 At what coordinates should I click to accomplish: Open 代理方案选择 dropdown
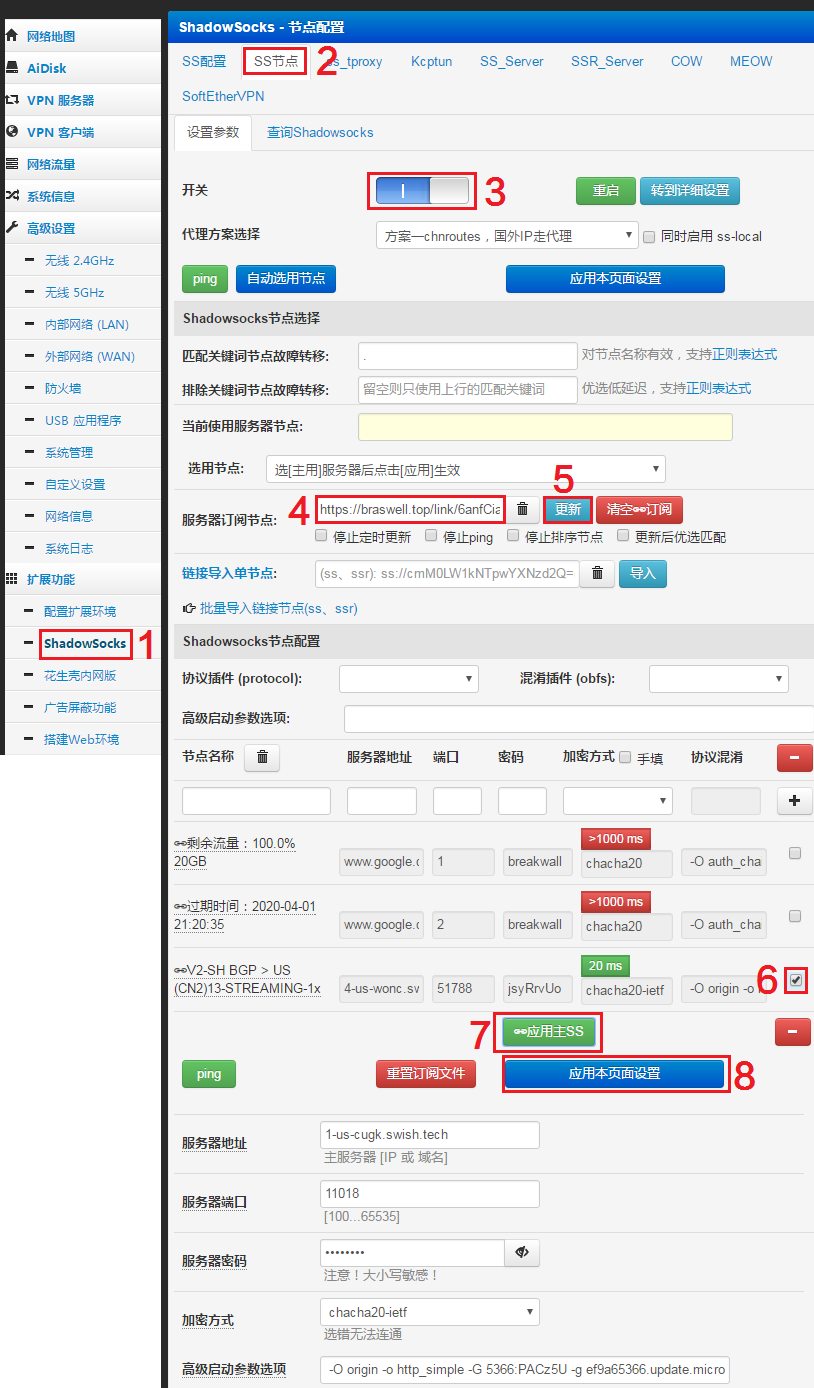[x=507, y=236]
